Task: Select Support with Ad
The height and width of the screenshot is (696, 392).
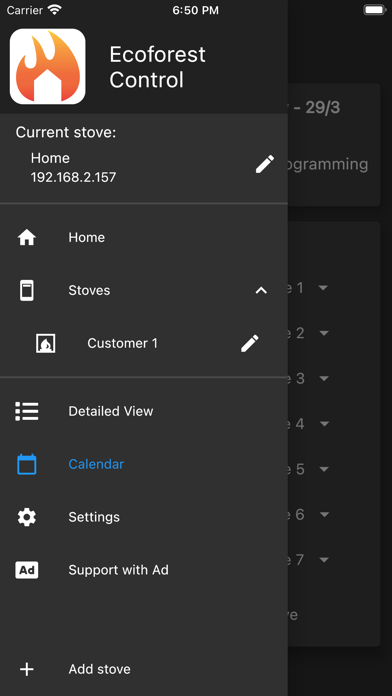Action: (x=144, y=570)
